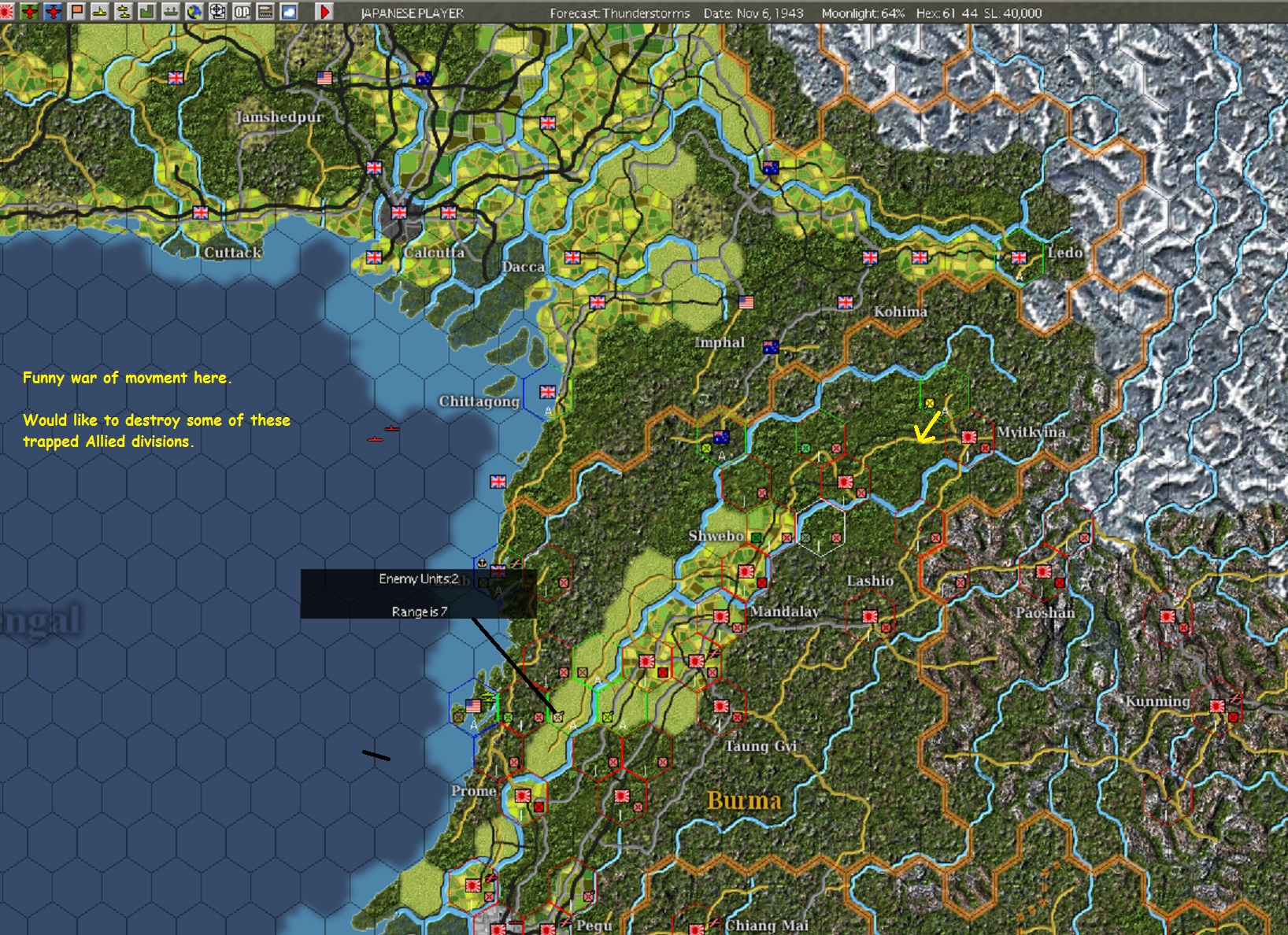Click the Japanese rising sun flag toolbar icon
The height and width of the screenshot is (935, 1288).
(x=7, y=12)
